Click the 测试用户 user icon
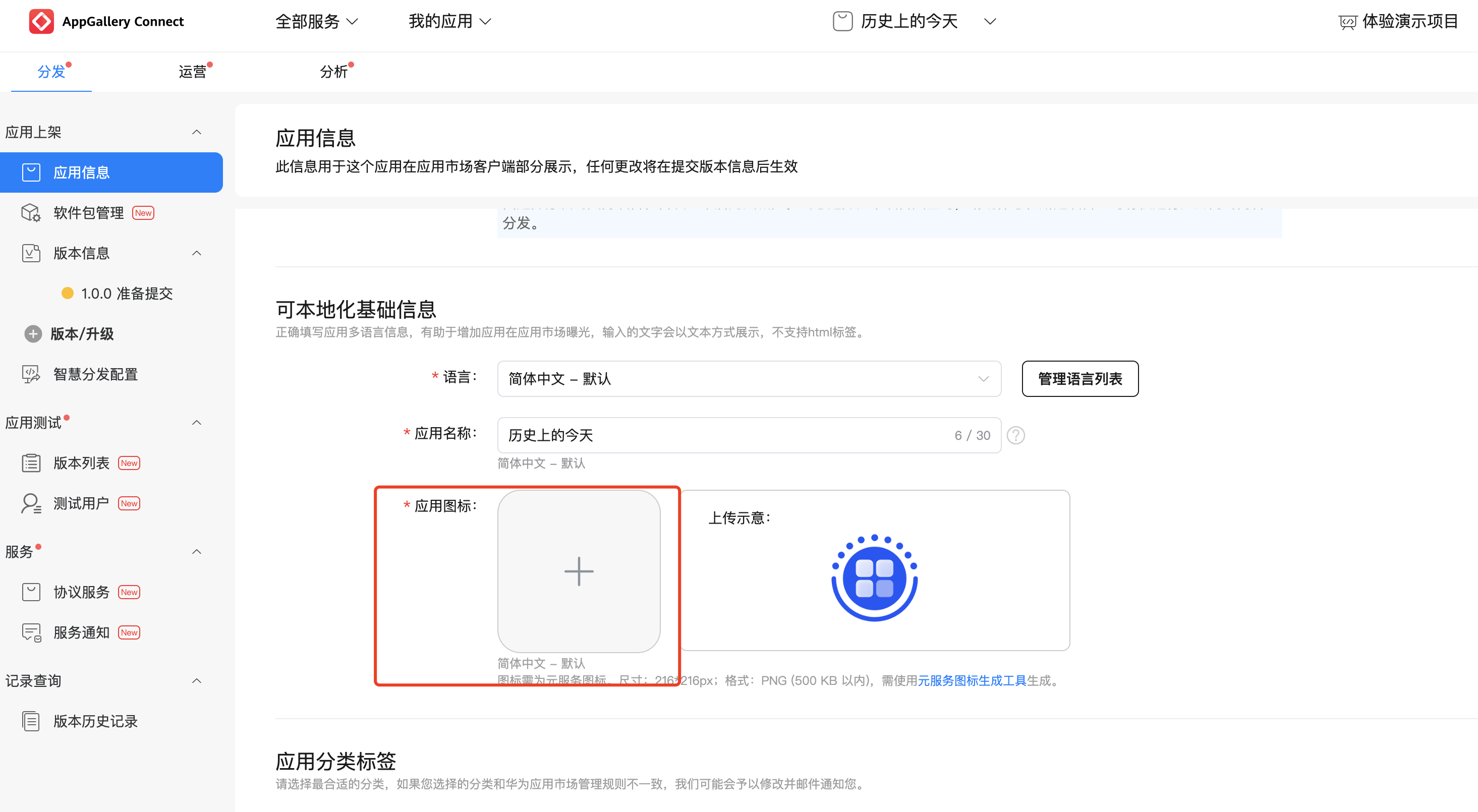This screenshot has width=1478, height=812. click(31, 503)
